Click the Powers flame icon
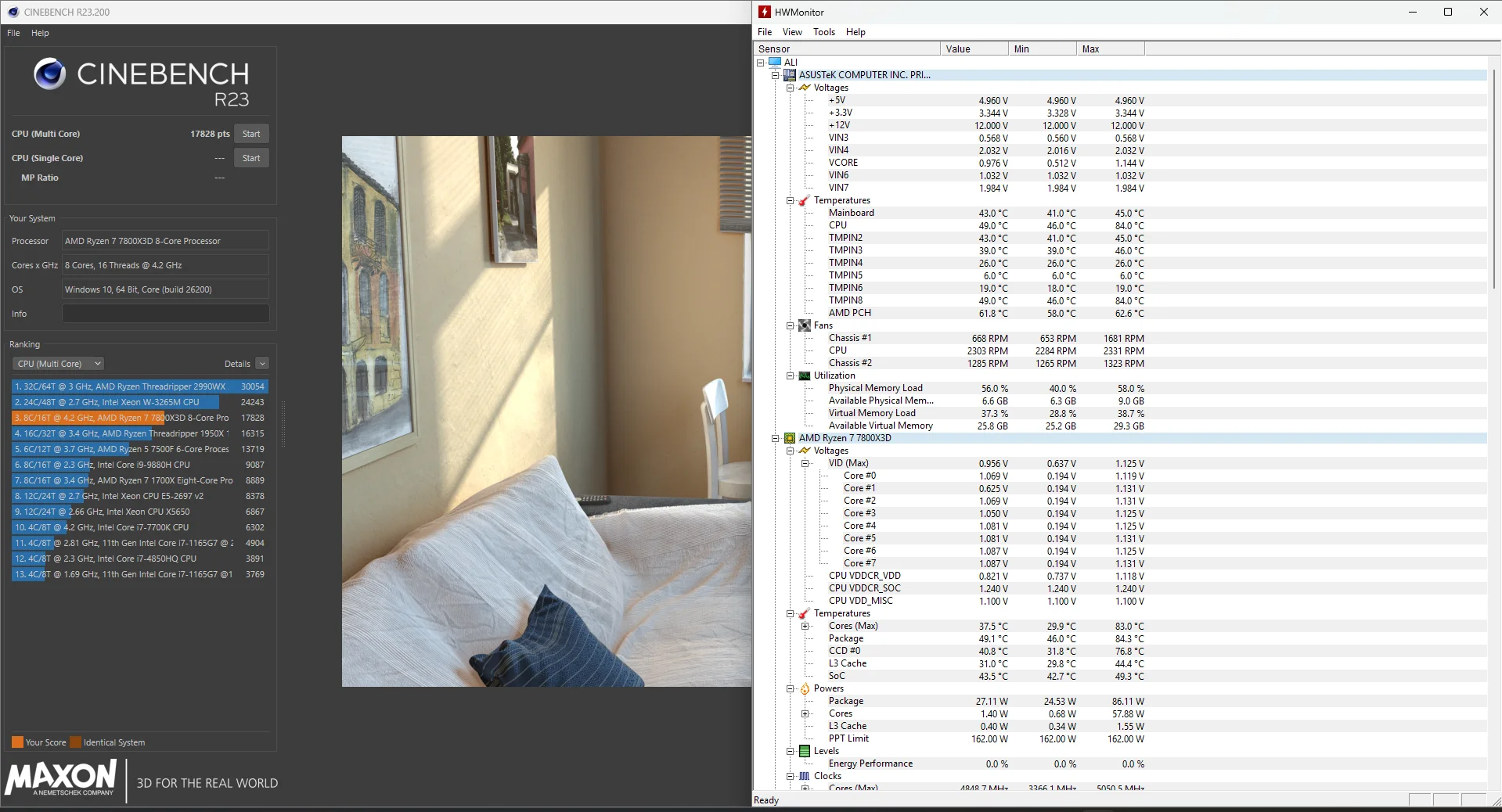Viewport: 1502px width, 812px height. coord(805,688)
